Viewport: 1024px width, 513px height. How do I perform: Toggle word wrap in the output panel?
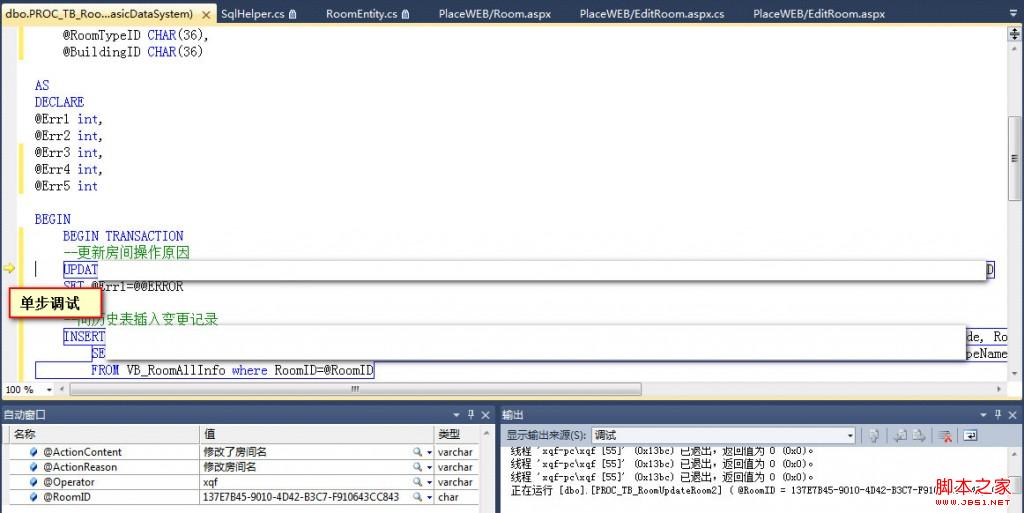pyautogui.click(x=969, y=435)
